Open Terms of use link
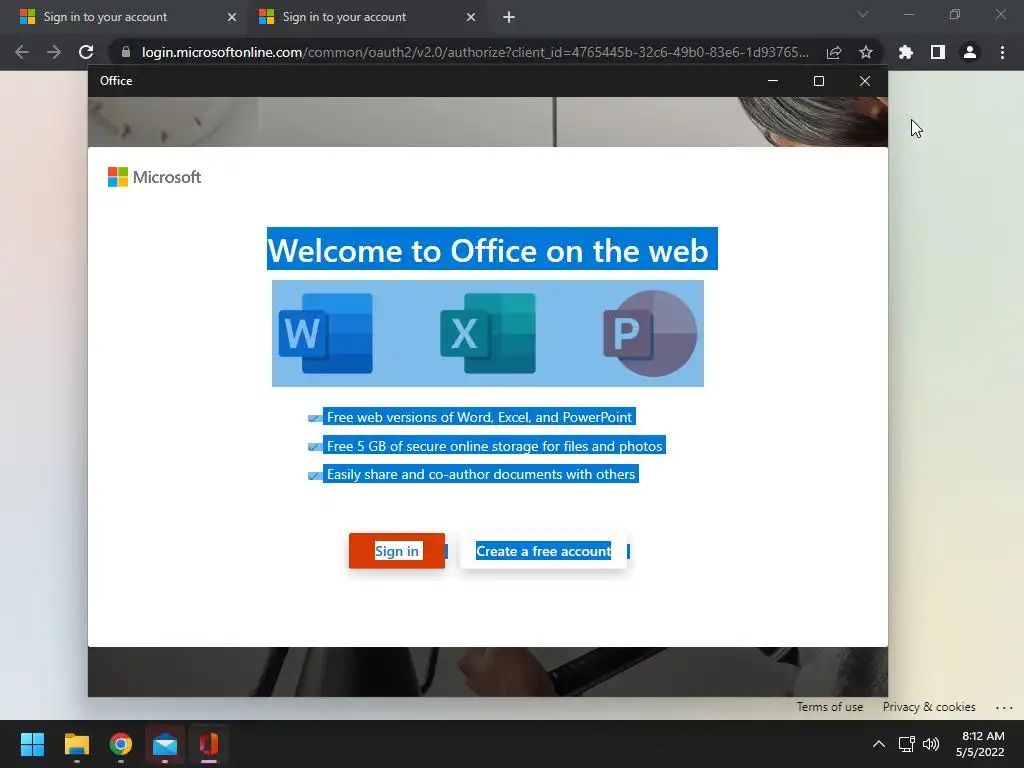The width and height of the screenshot is (1024, 768). coord(829,707)
